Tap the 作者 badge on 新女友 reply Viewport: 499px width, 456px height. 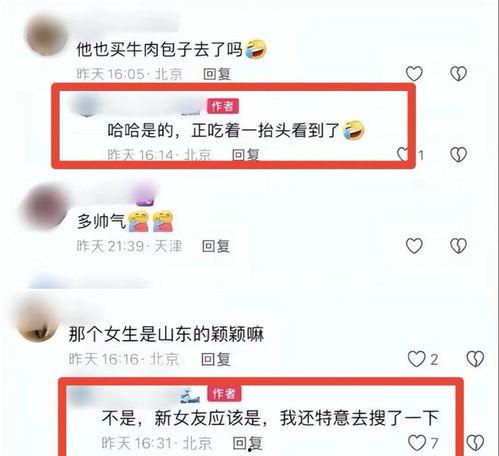point(224,393)
